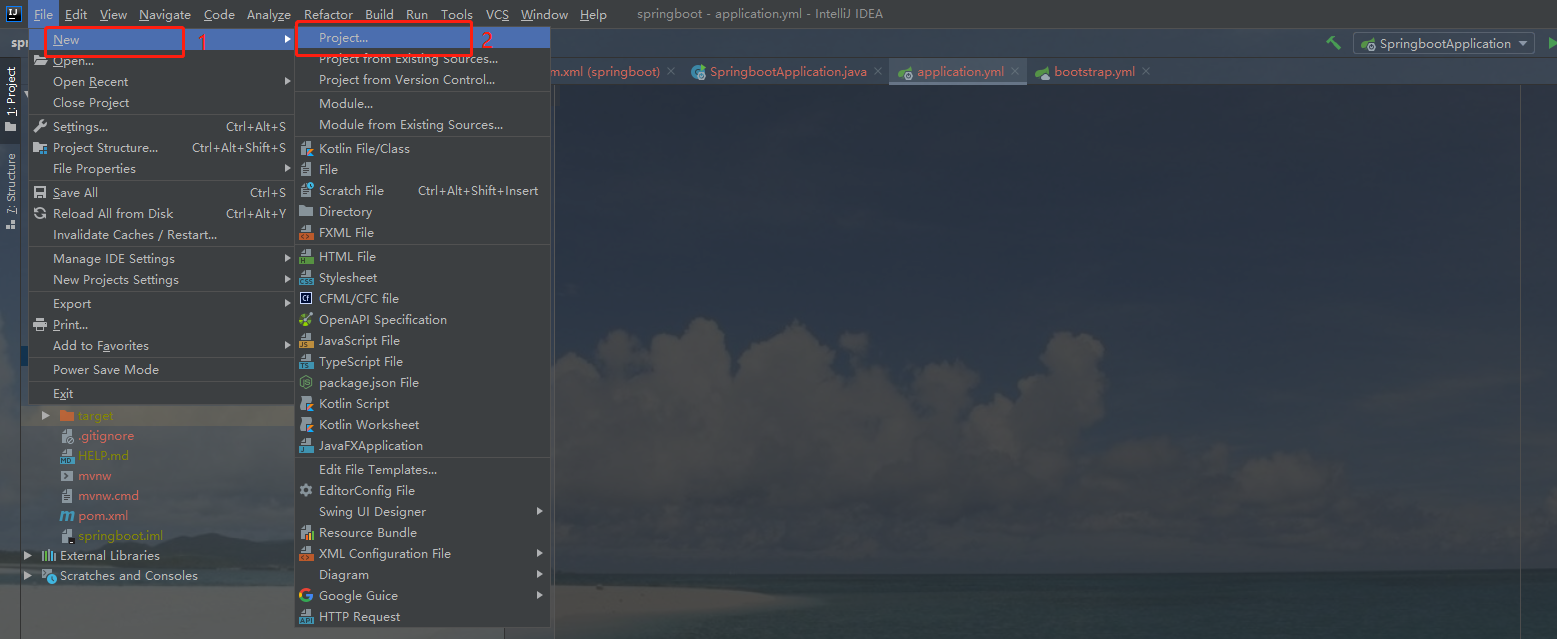
Task: Click the Resource Bundle icon
Action: click(x=306, y=533)
